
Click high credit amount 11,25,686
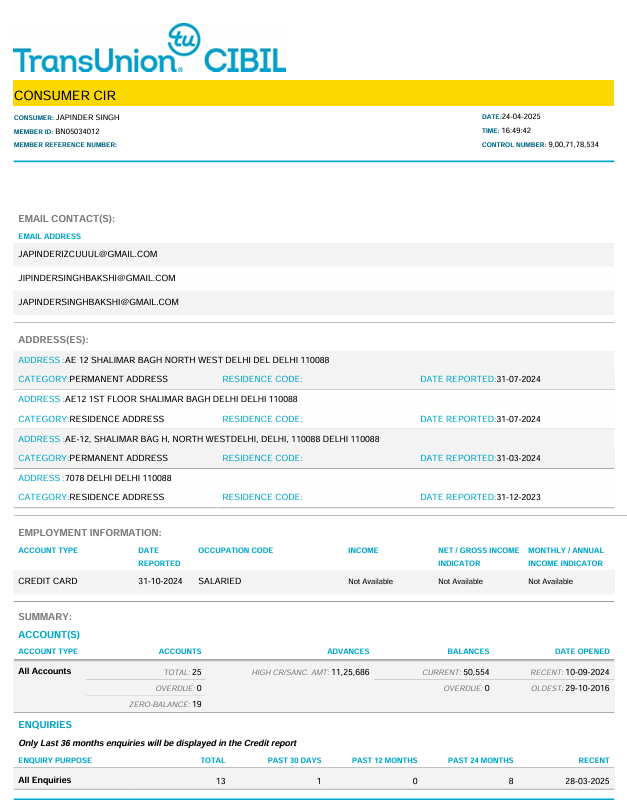pos(350,672)
